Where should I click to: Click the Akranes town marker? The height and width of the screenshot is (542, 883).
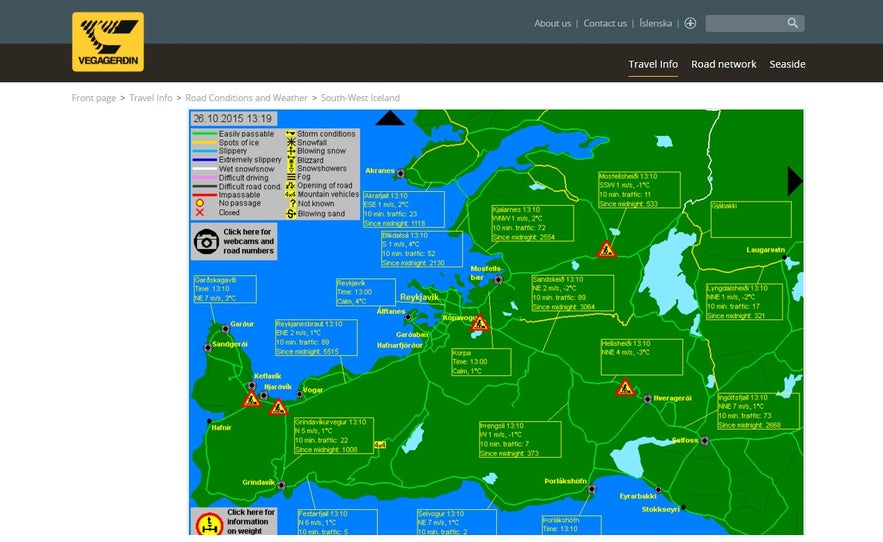coord(401,174)
